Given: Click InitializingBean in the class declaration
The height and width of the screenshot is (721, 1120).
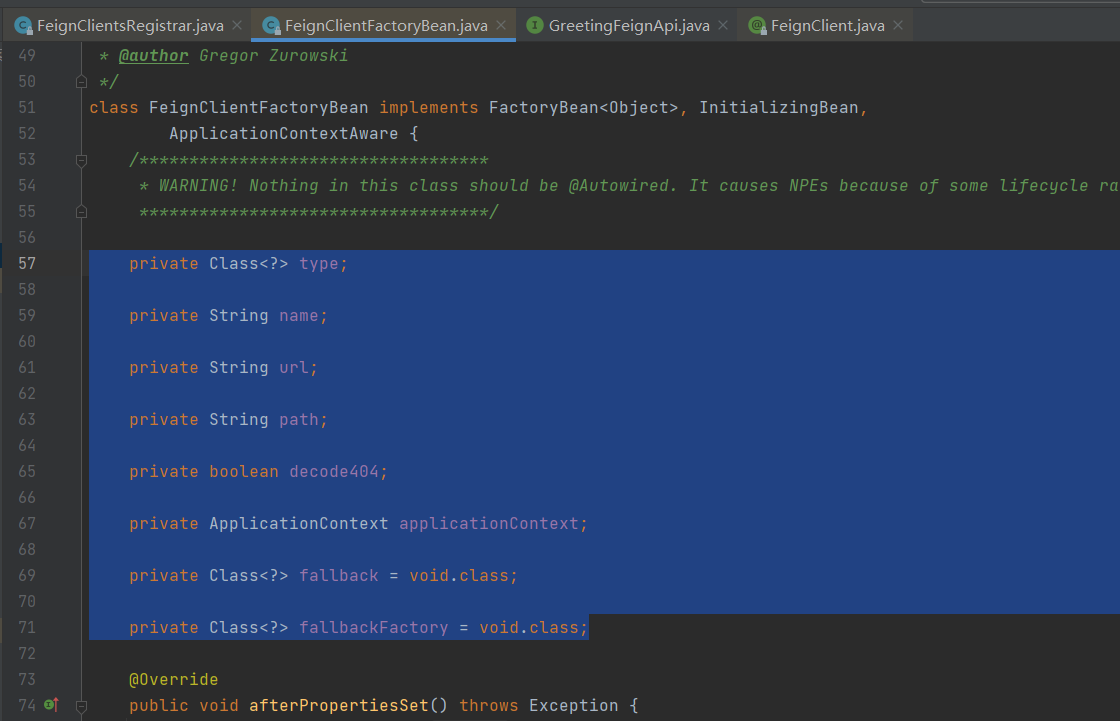Looking at the screenshot, I should [779, 108].
